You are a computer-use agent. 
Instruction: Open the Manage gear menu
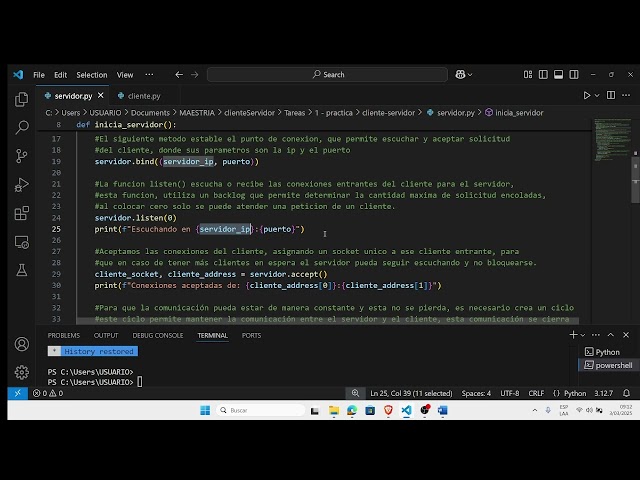[x=21, y=372]
